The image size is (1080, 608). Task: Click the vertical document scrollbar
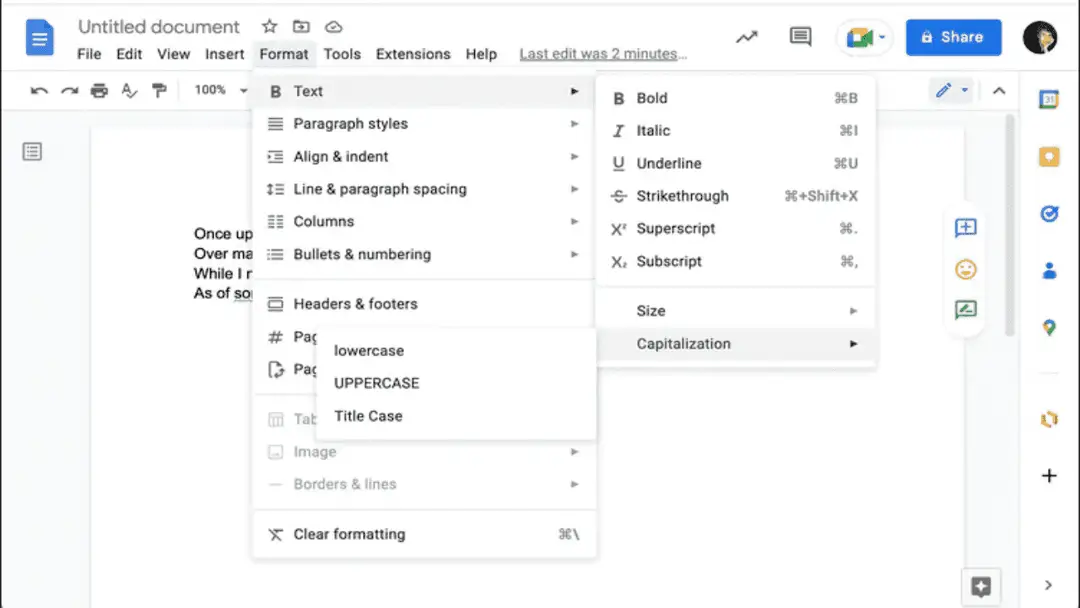1010,226
